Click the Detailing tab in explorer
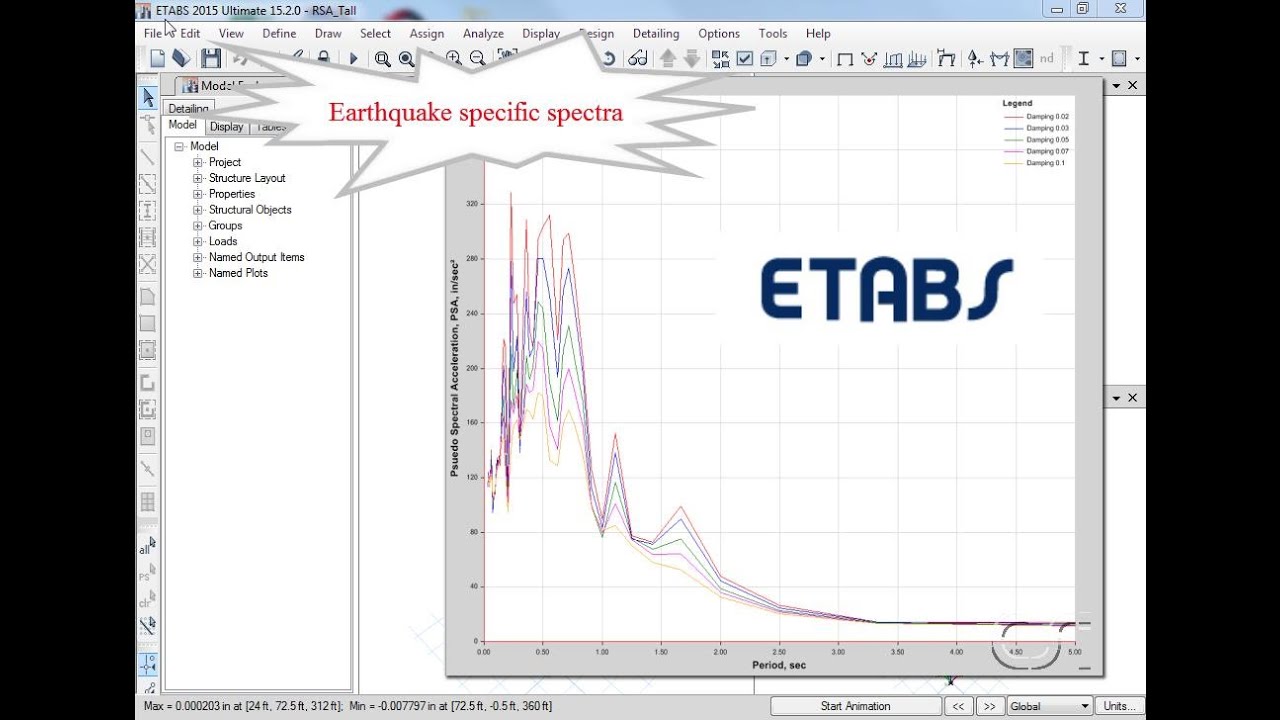The image size is (1280, 720). (188, 109)
